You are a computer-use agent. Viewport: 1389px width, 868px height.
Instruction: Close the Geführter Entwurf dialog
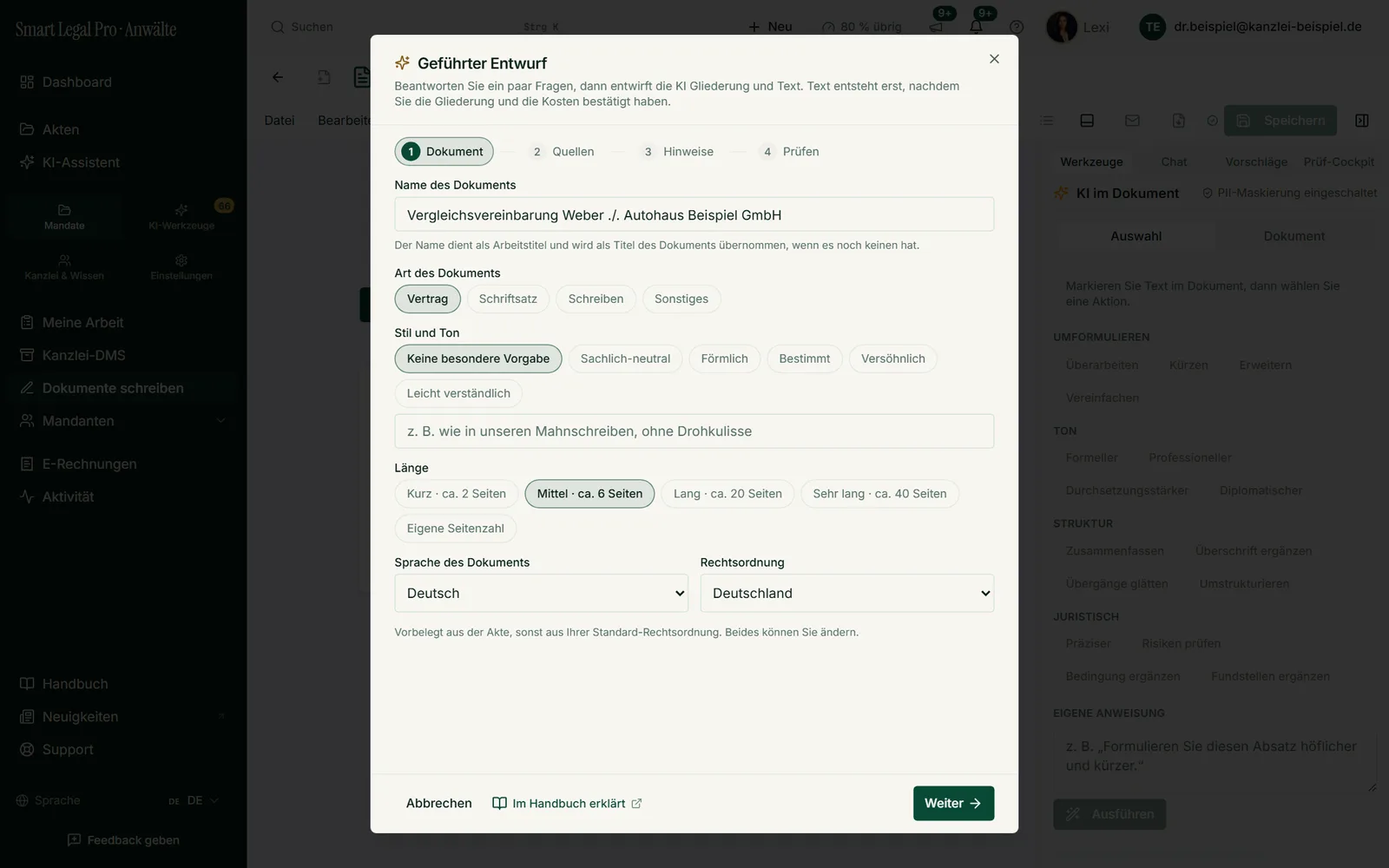tap(994, 59)
